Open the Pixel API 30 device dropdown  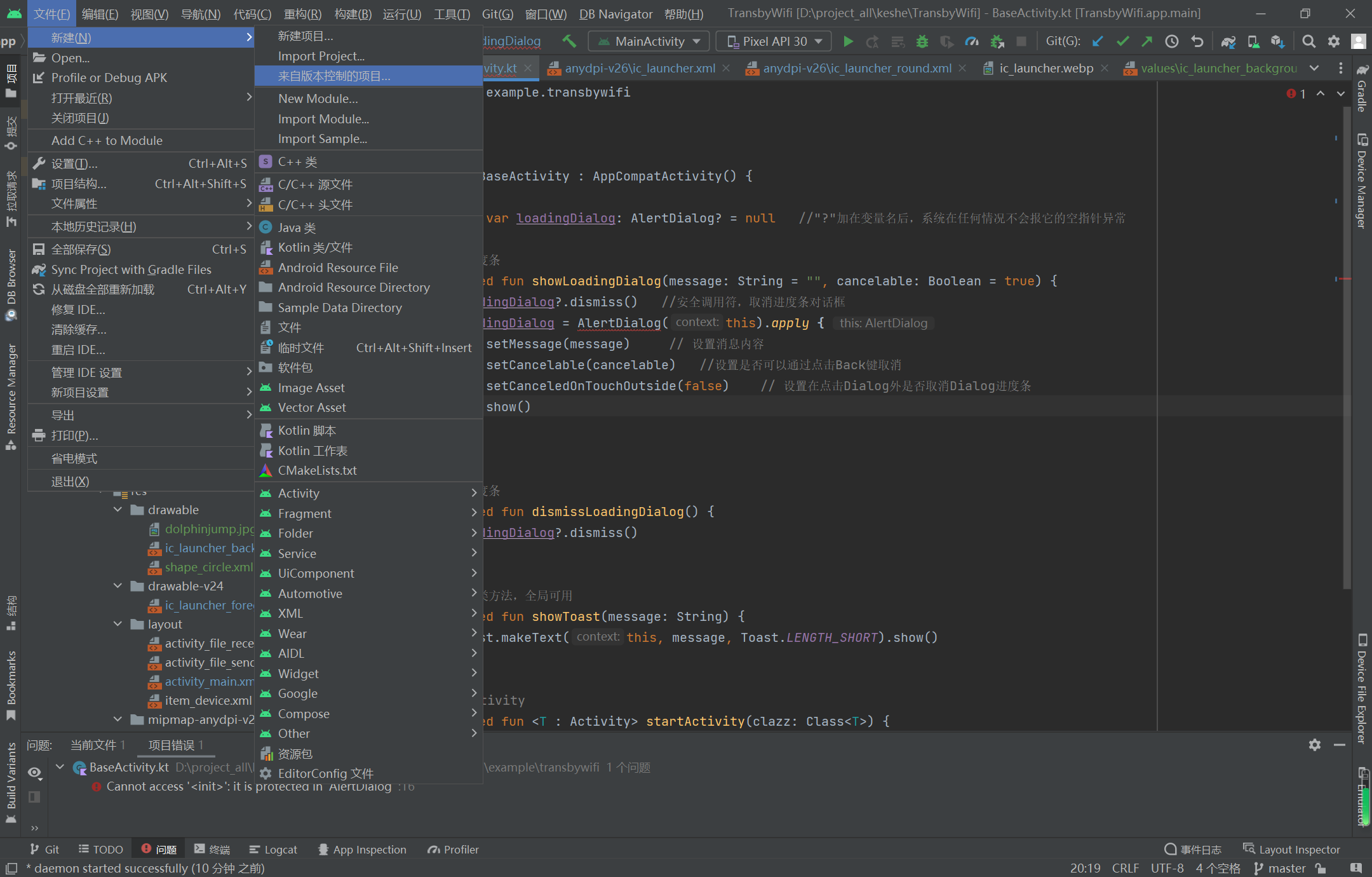(774, 41)
